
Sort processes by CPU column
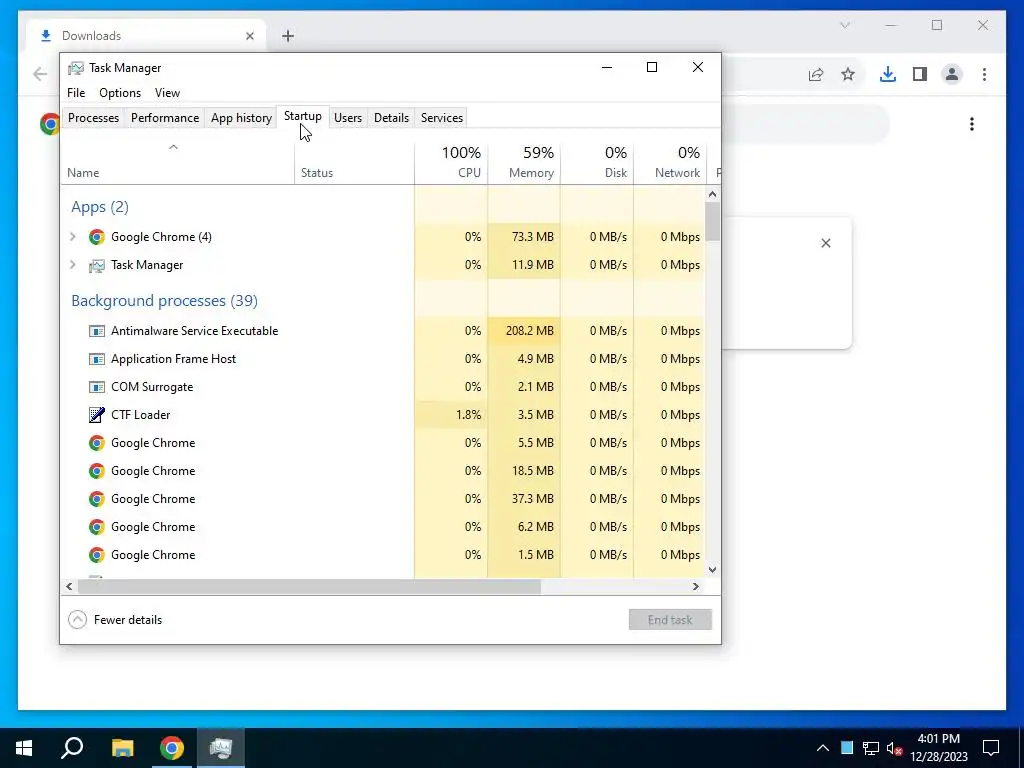451,162
